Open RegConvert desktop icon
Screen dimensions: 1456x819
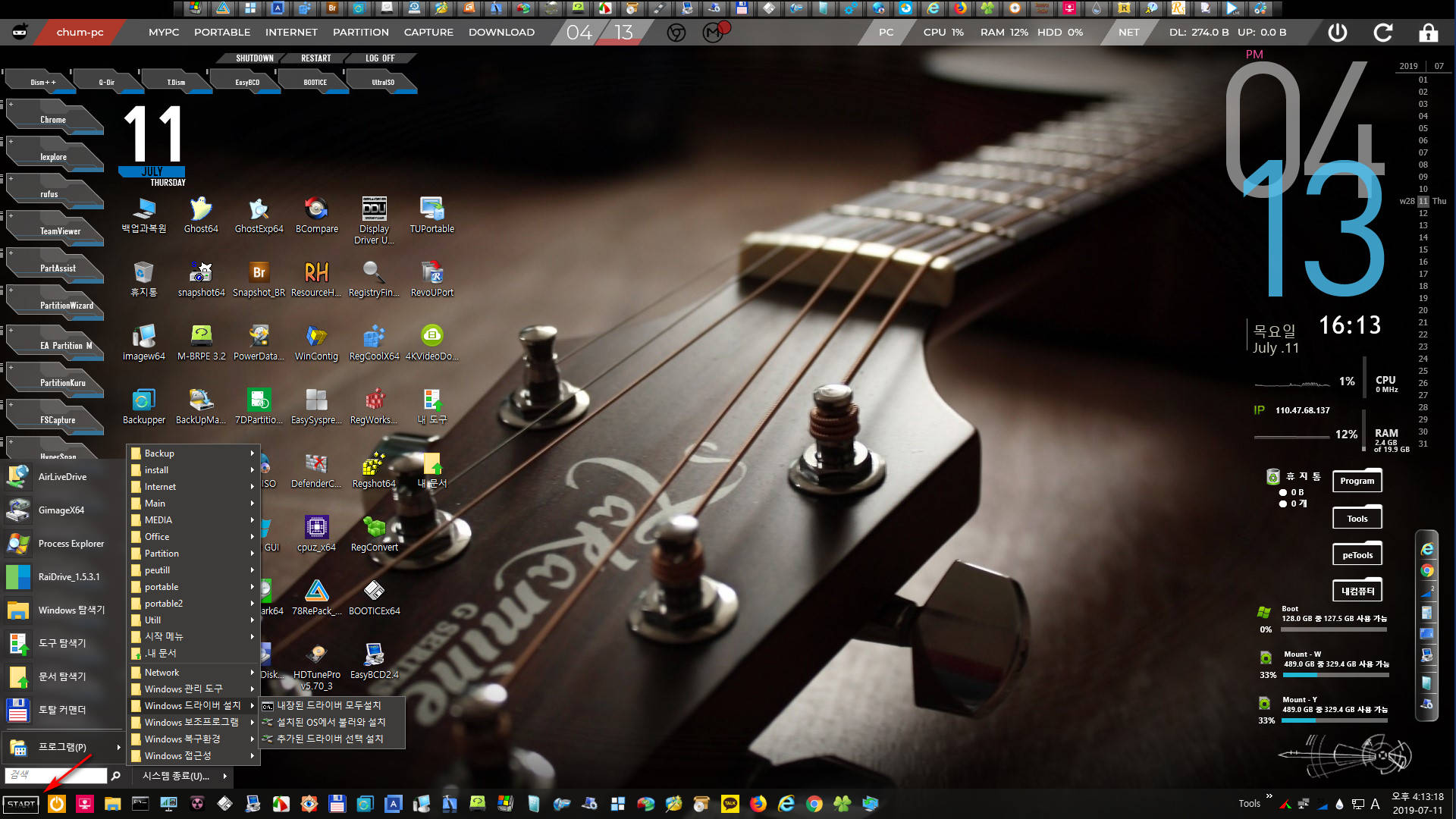point(374,534)
